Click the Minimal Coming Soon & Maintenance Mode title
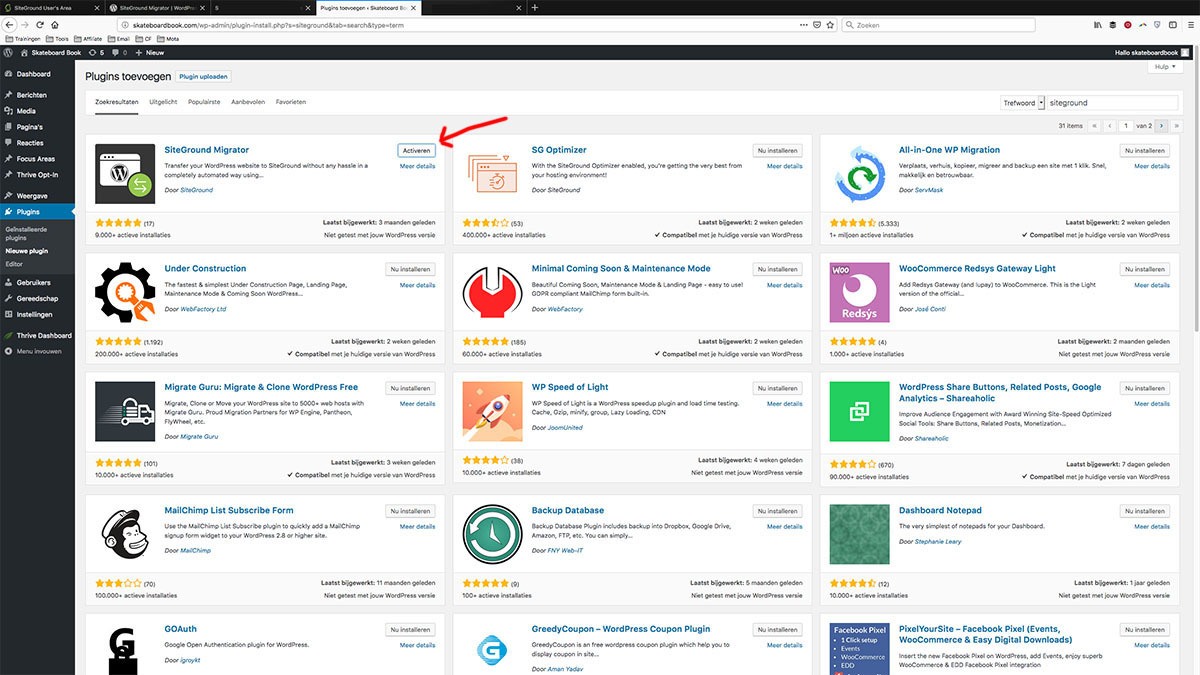Image resolution: width=1200 pixels, height=675 pixels. tap(621, 268)
